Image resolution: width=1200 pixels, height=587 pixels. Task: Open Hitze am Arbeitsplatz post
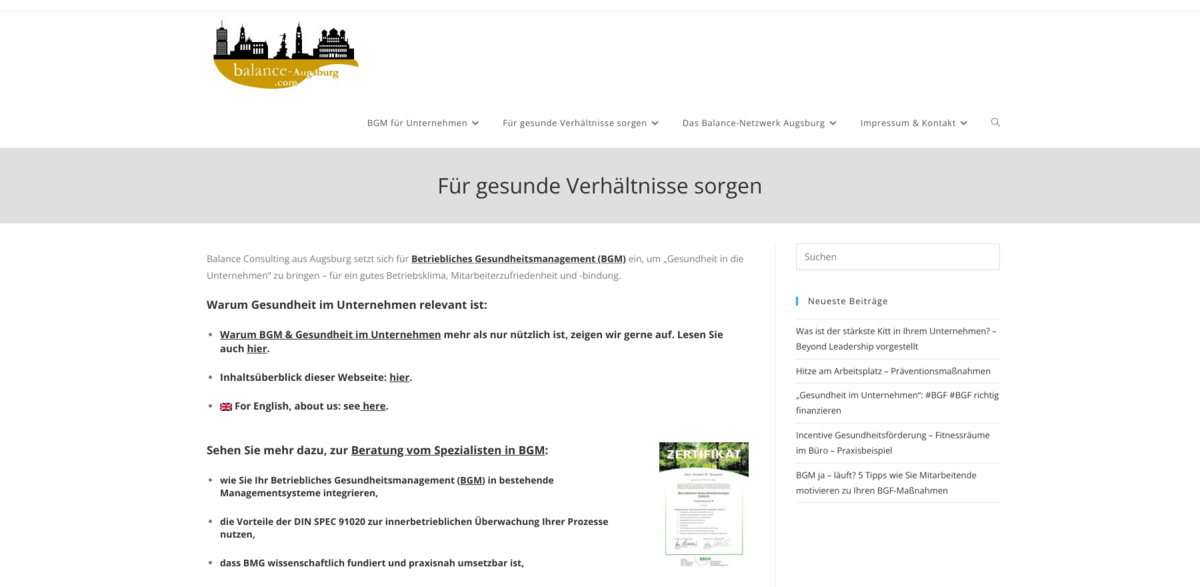pos(893,371)
